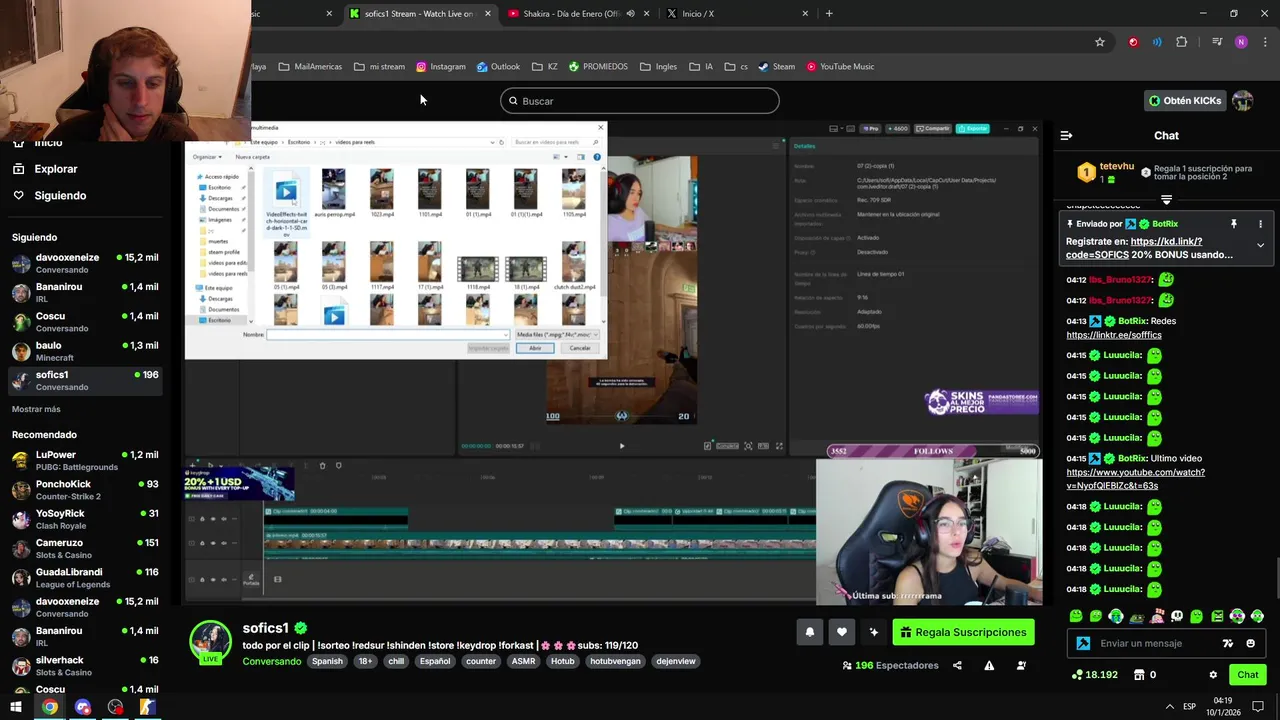Open the Instagram bookmark
Viewport: 1280px width, 720px height.
tap(441, 67)
